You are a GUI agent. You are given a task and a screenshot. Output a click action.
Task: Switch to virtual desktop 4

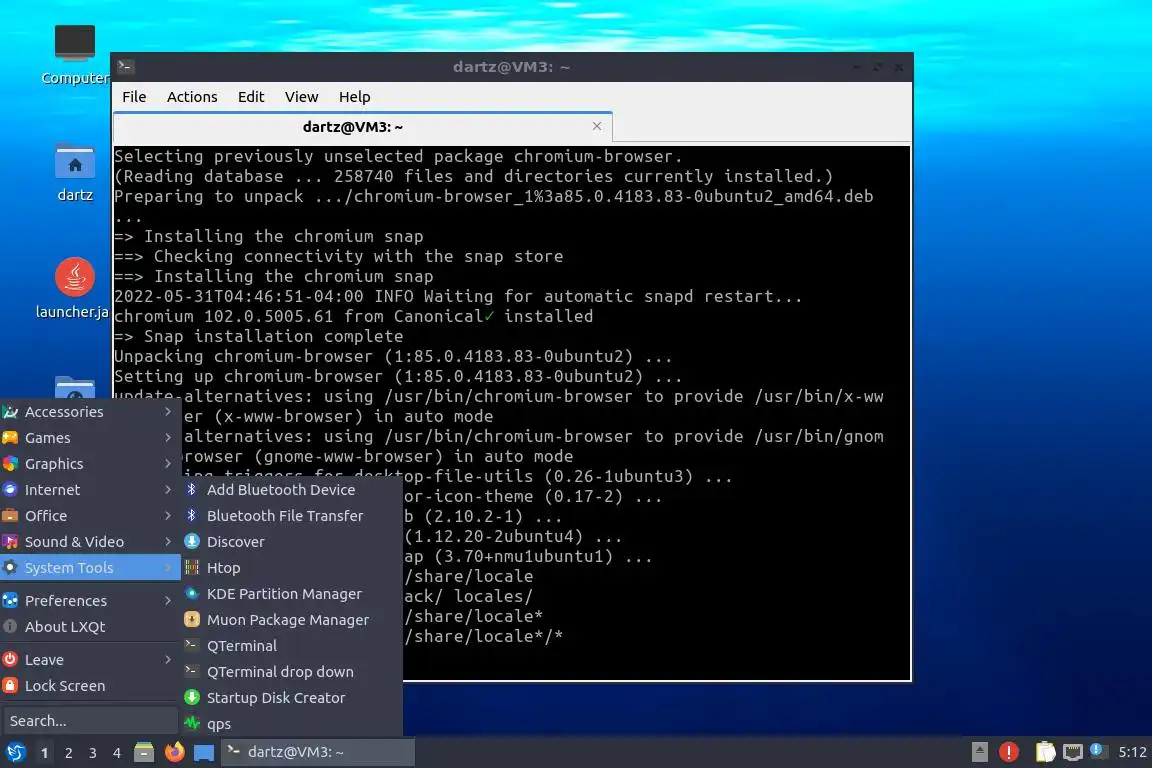pyautogui.click(x=116, y=753)
